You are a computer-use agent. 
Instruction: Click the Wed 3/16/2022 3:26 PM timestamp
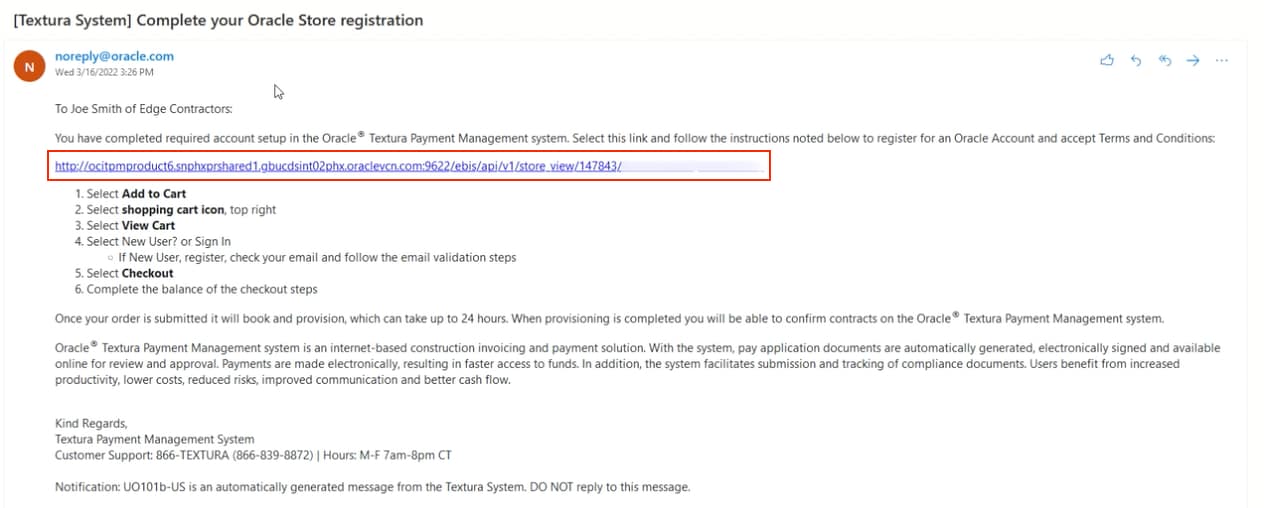coord(104,73)
